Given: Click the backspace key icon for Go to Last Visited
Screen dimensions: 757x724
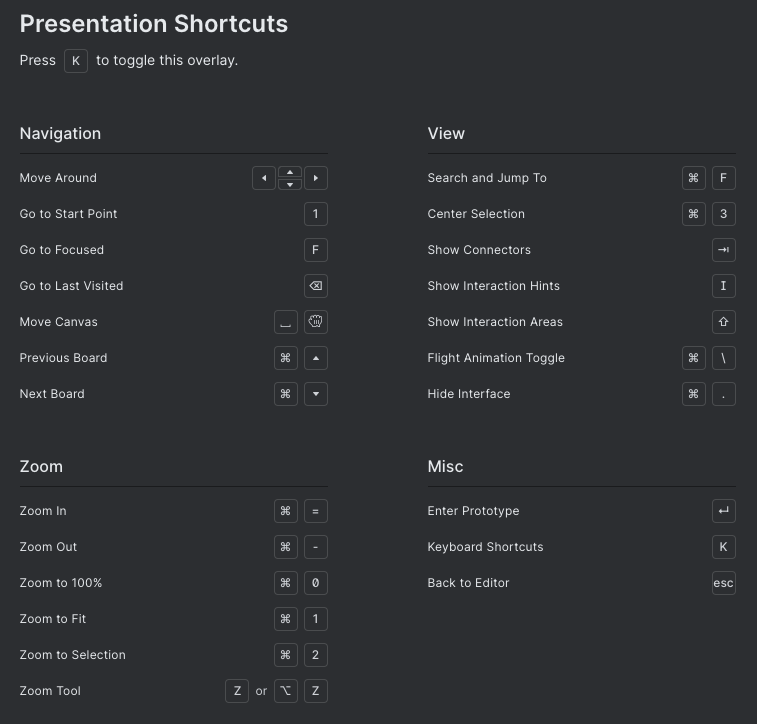Looking at the screenshot, I should point(316,286).
